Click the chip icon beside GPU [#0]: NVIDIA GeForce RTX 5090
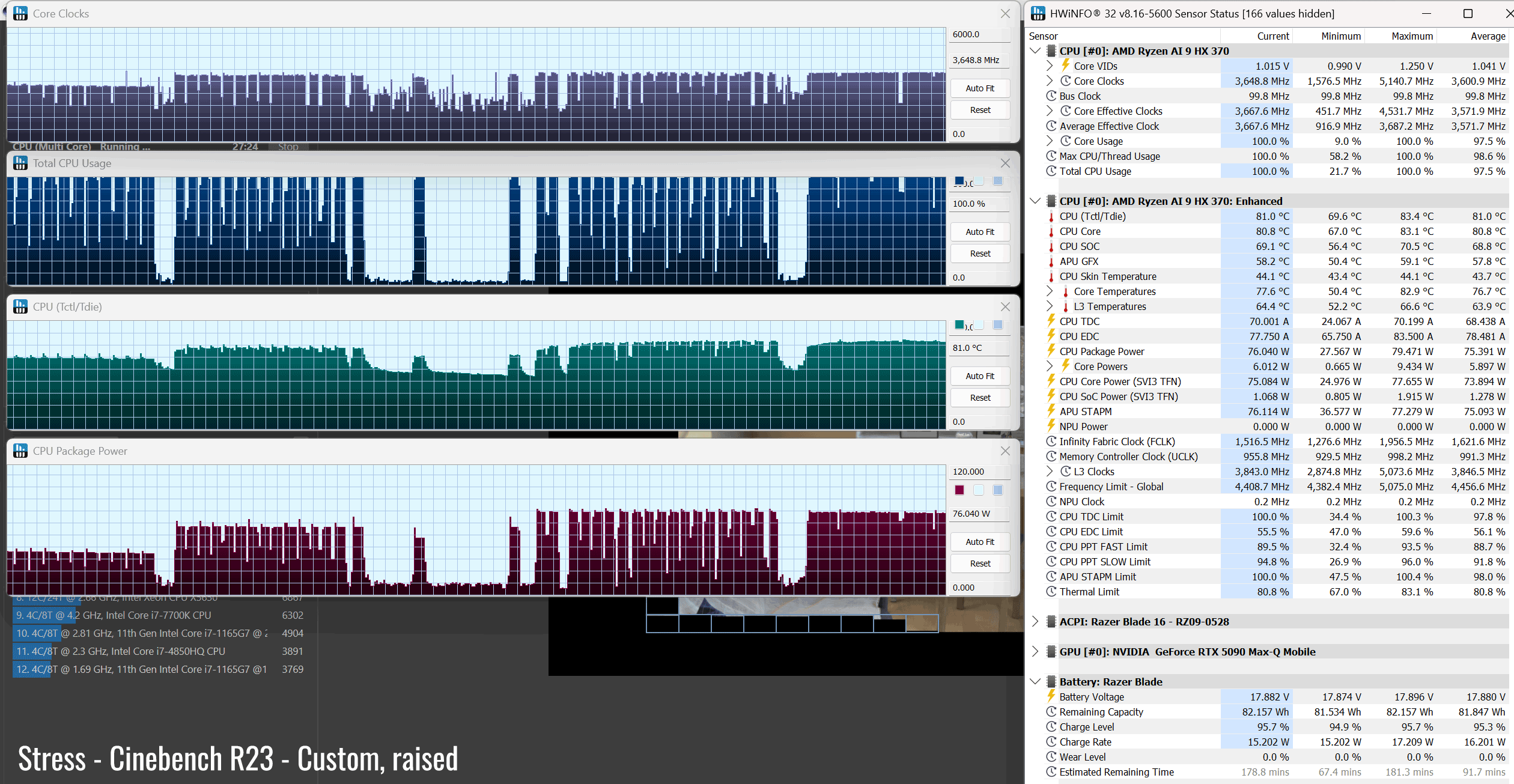1514x784 pixels. [1051, 652]
